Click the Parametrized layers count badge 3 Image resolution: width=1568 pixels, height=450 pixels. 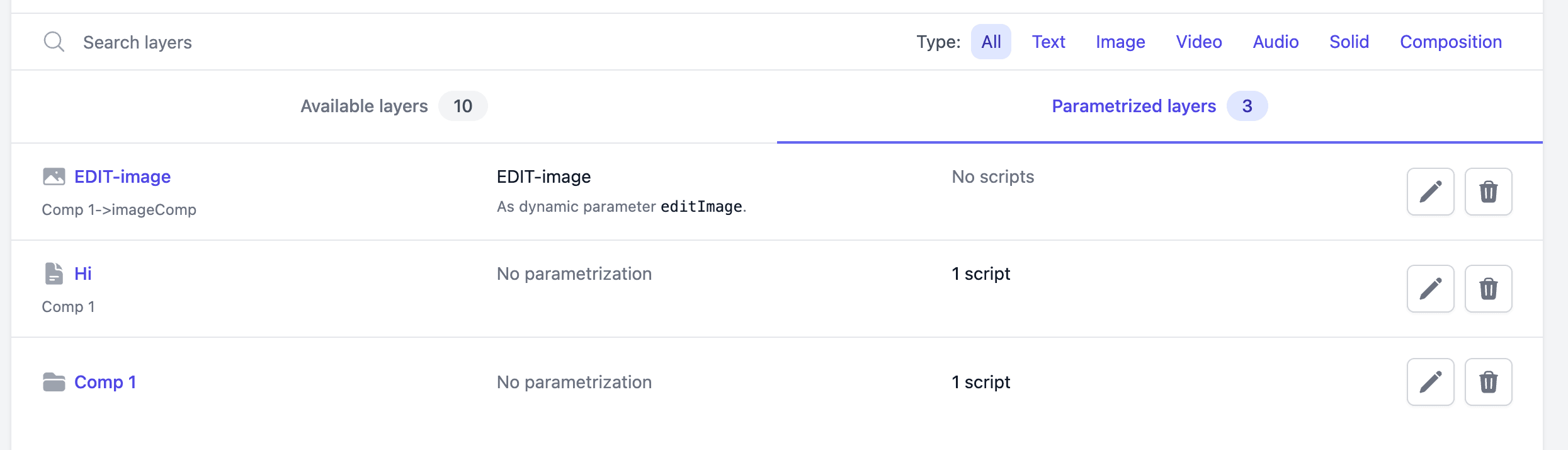tap(1247, 106)
